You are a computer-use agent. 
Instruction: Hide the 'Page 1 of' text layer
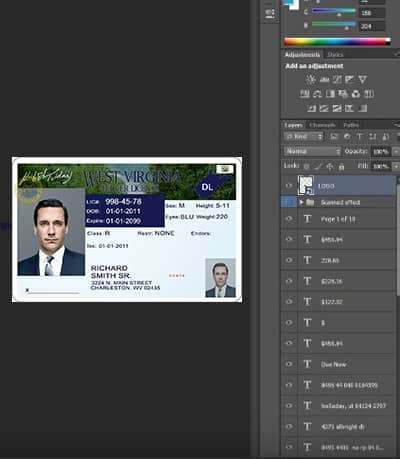(289, 219)
